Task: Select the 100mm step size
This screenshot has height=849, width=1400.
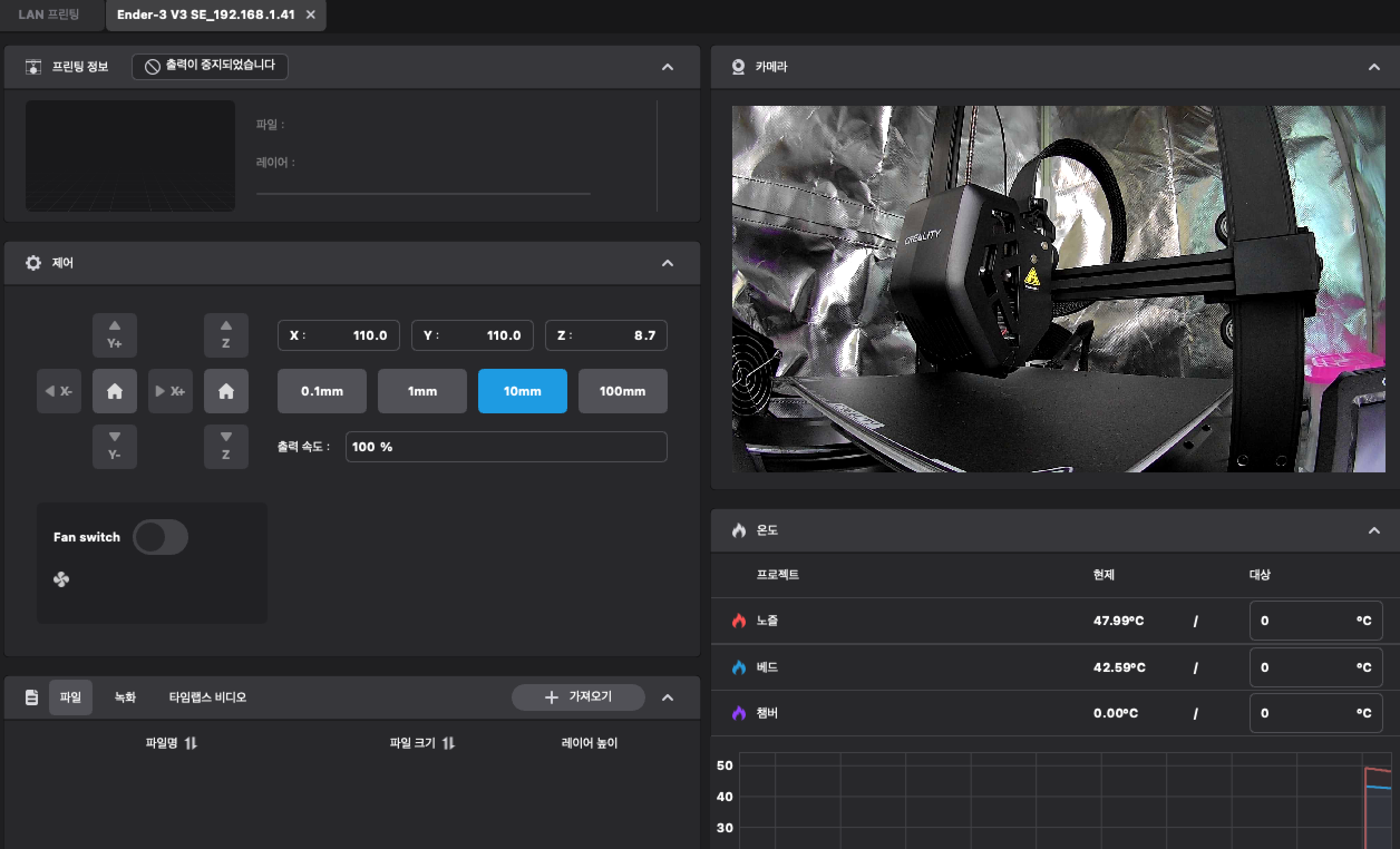Action: pos(622,391)
